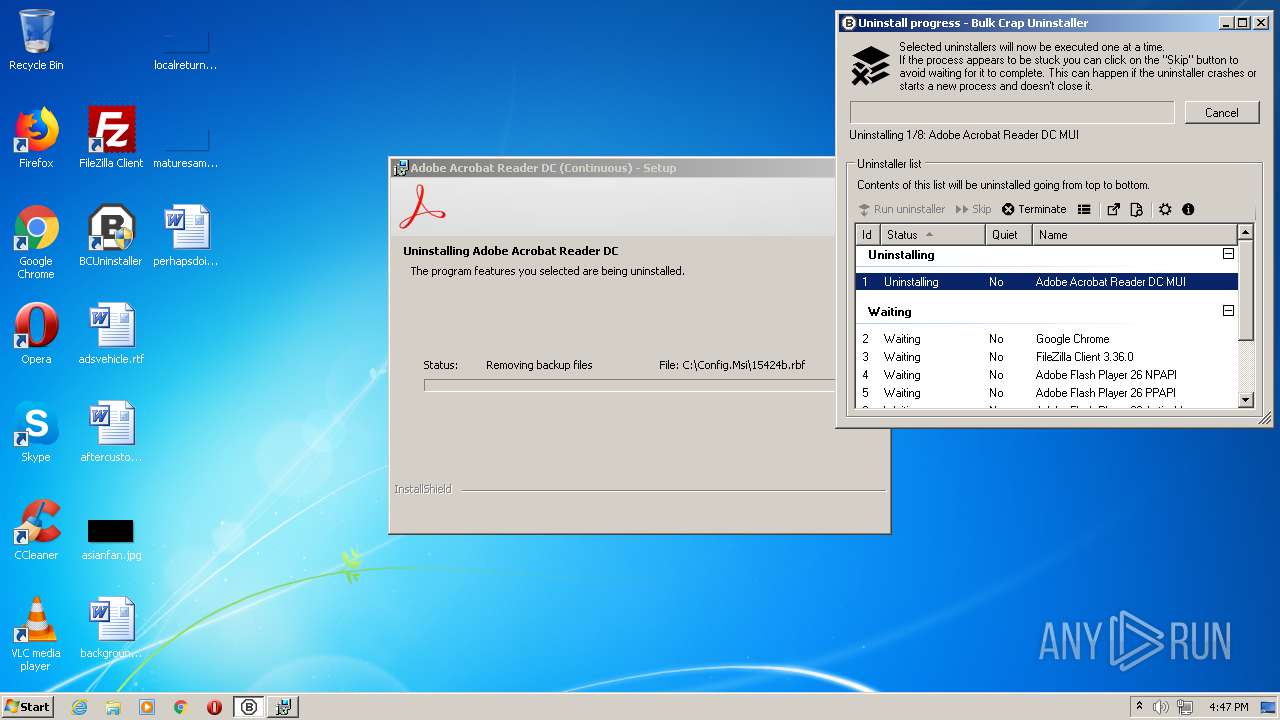Screen dimensions: 1280x720
Task: Sort list by Status column
Action: tap(932, 235)
